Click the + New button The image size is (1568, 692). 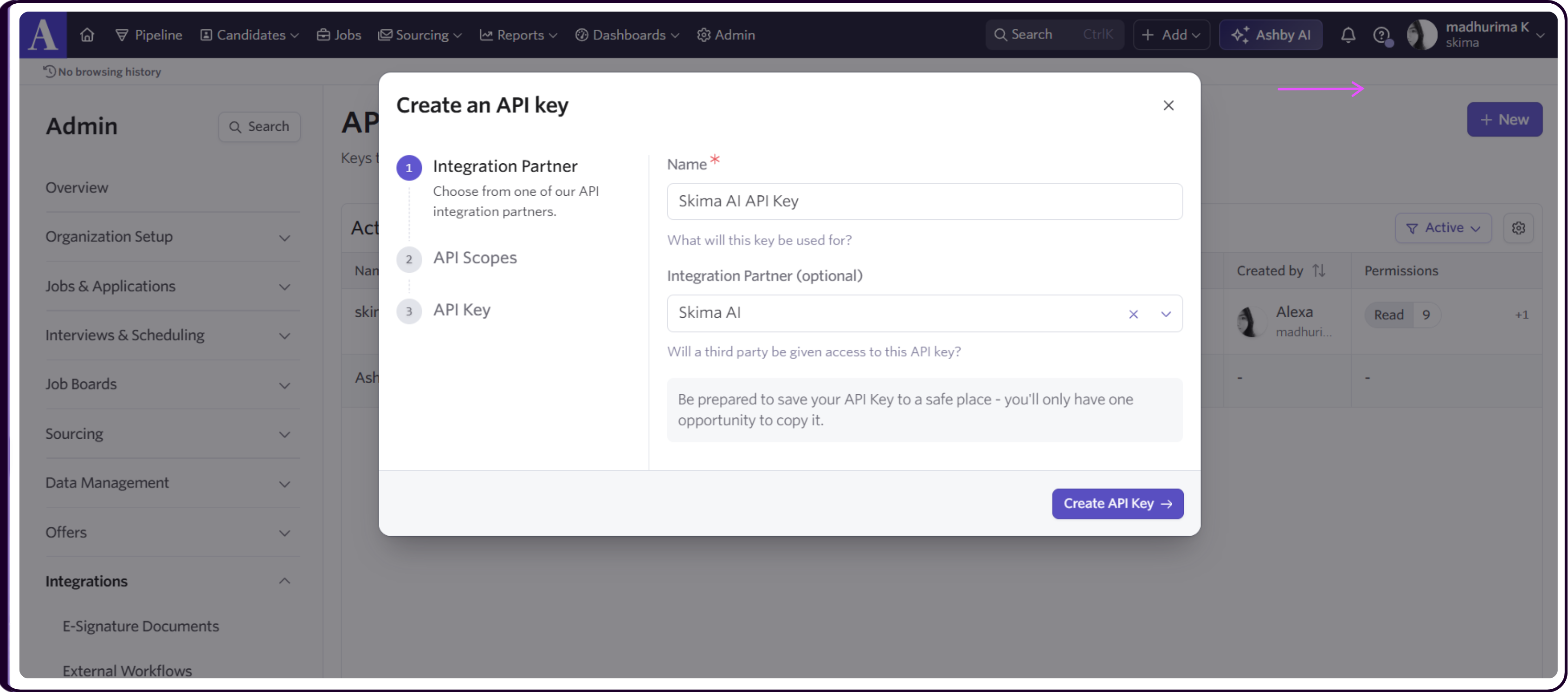(x=1504, y=119)
